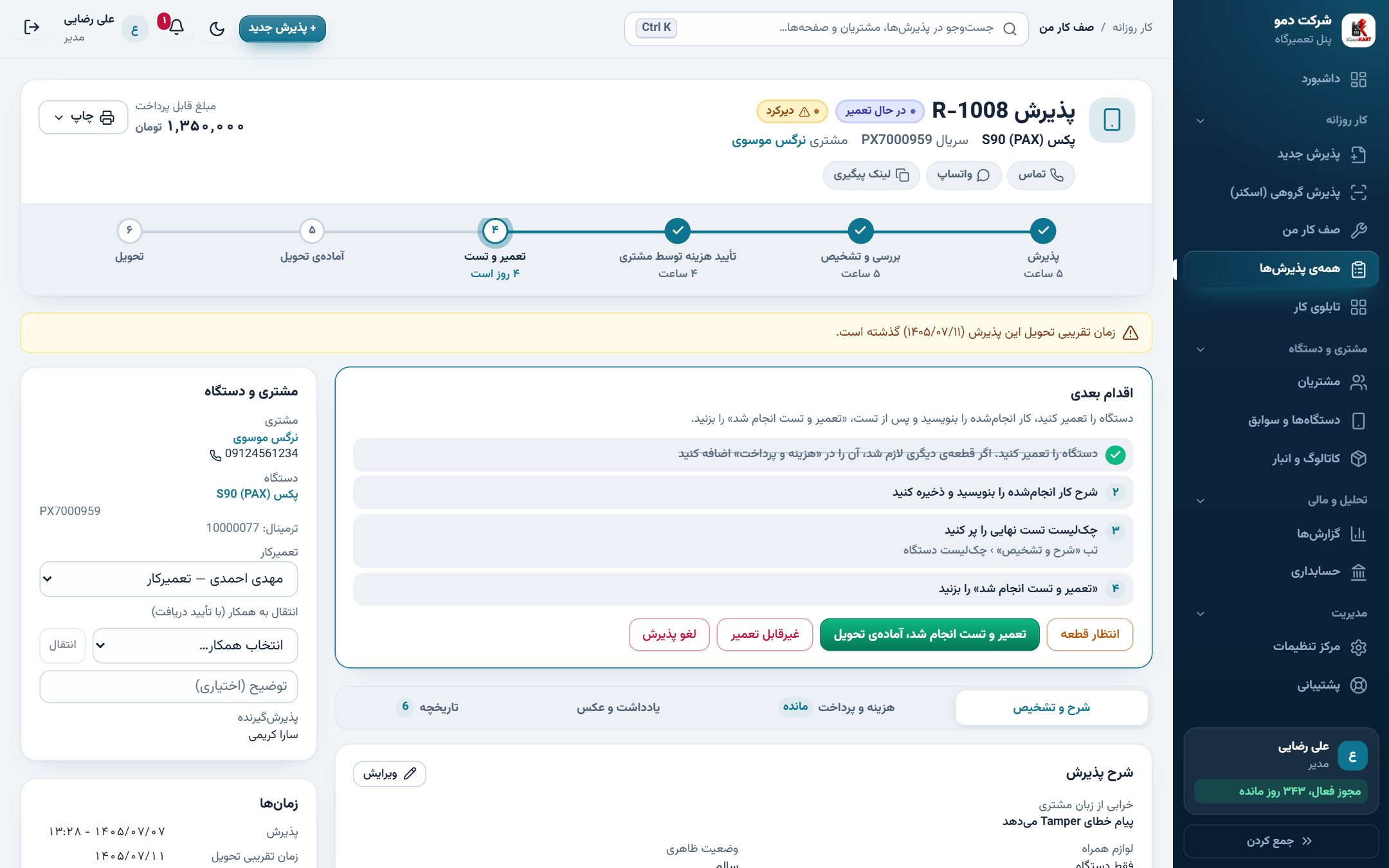Image resolution: width=1389 pixels, height=868 pixels.
Task: Click the logout icon in the top bar
Action: tap(32, 28)
